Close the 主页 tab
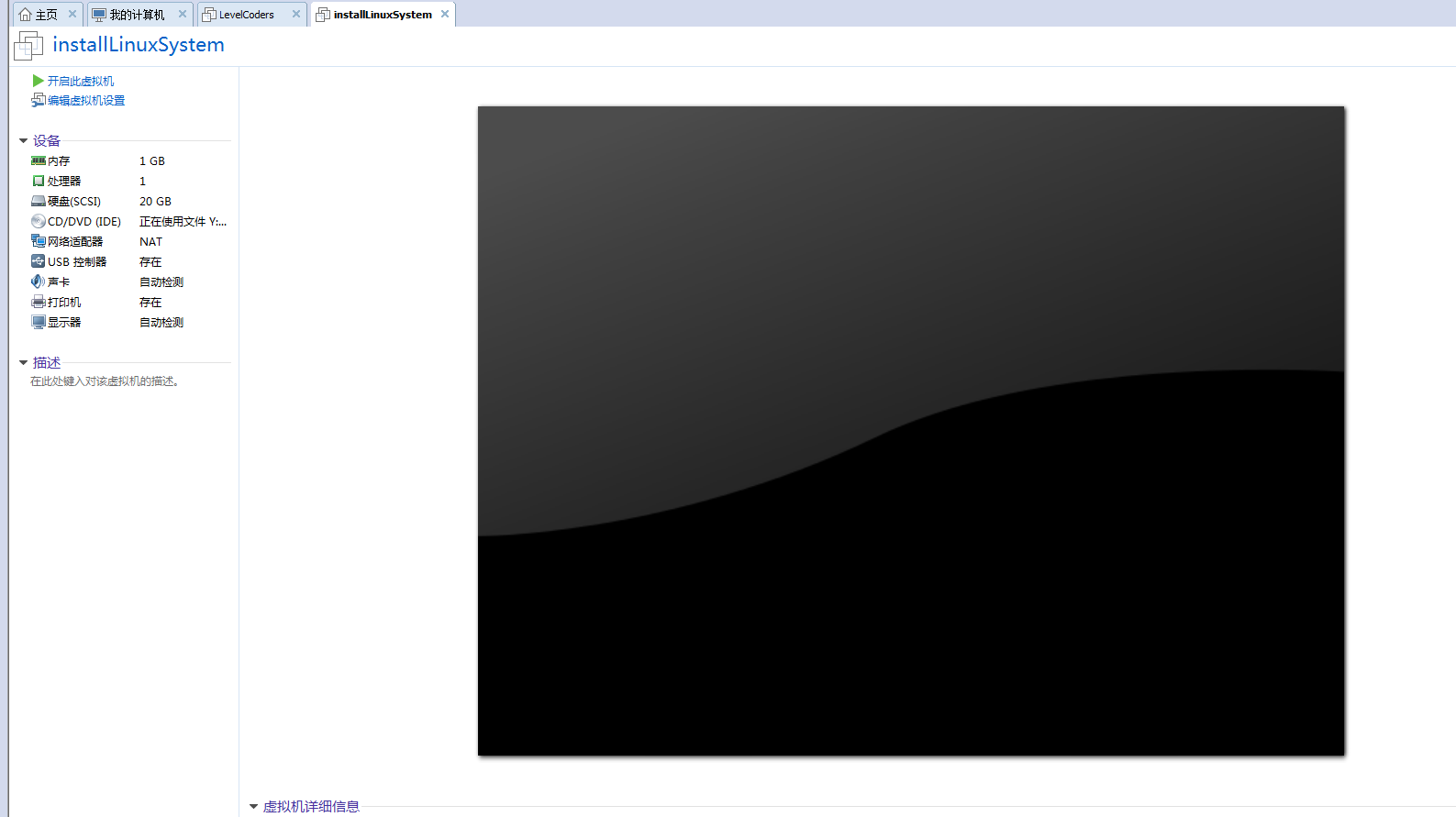 [x=72, y=14]
